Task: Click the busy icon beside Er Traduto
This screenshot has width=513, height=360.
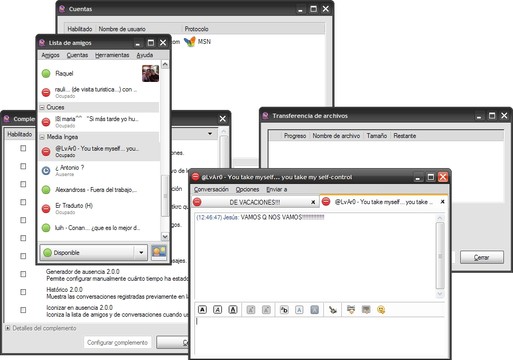Action: point(46,209)
